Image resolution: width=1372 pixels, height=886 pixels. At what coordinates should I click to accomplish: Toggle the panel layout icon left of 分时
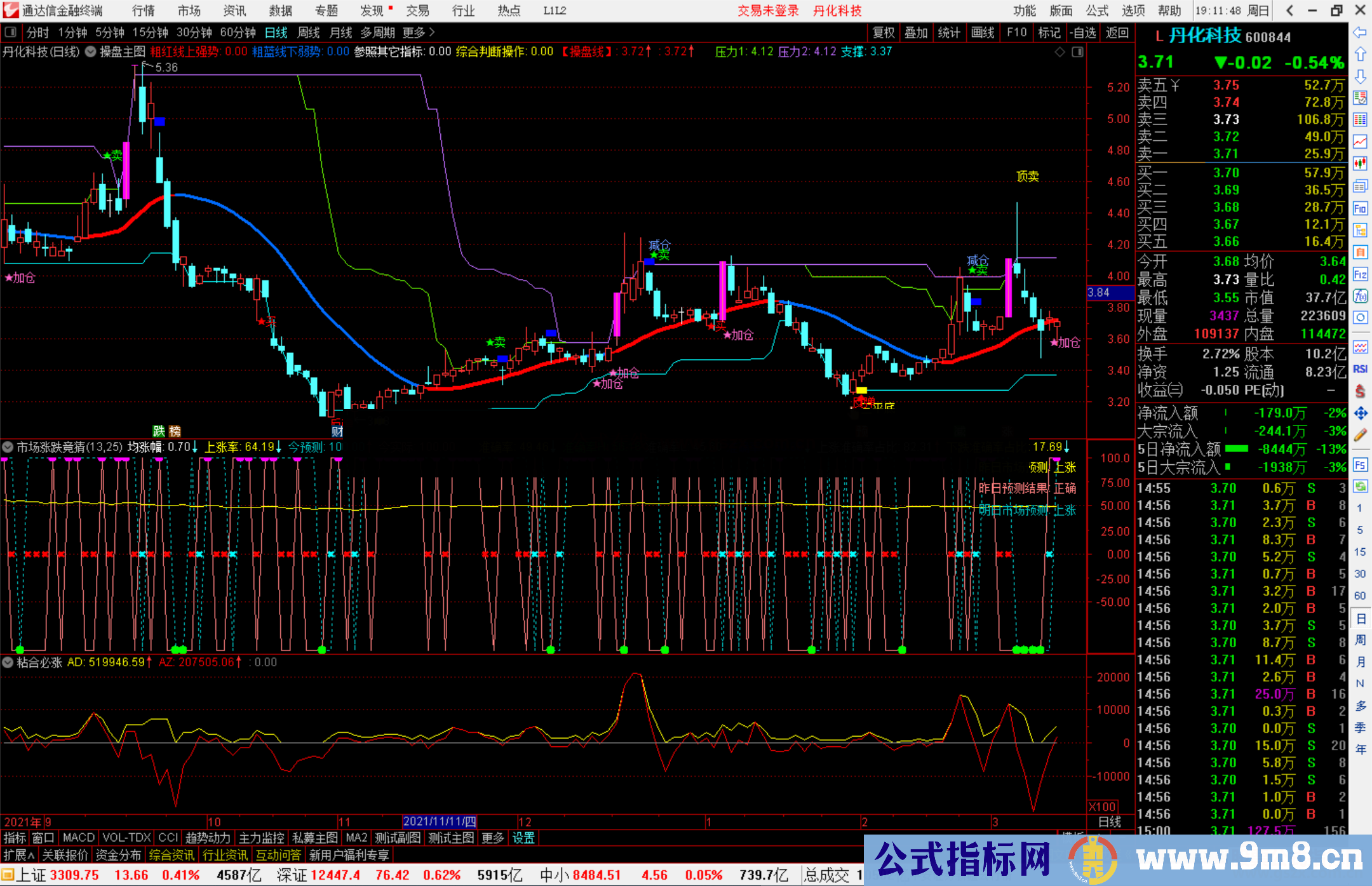pyautogui.click(x=11, y=32)
